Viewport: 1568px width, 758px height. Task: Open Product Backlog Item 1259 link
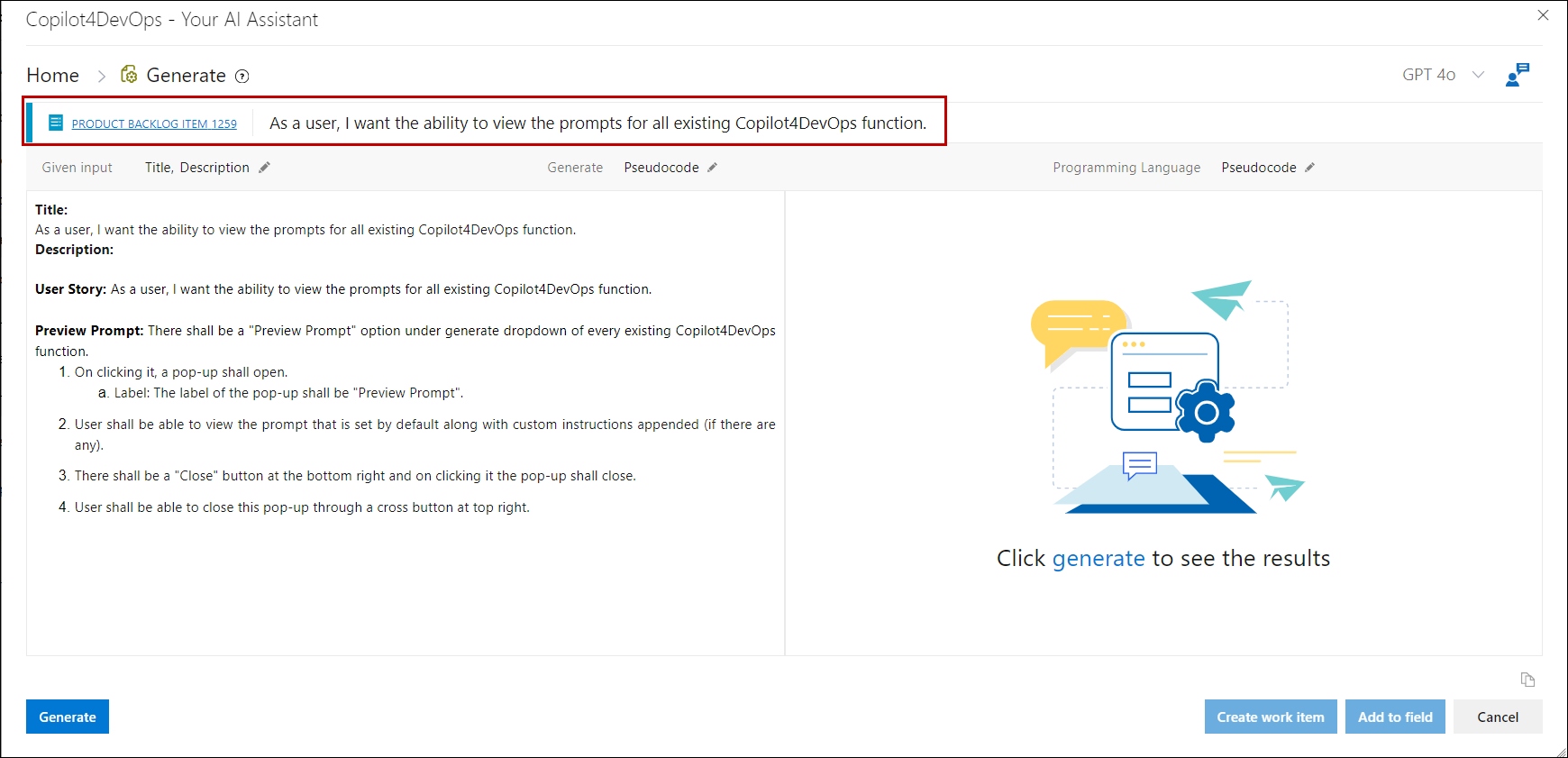click(154, 123)
